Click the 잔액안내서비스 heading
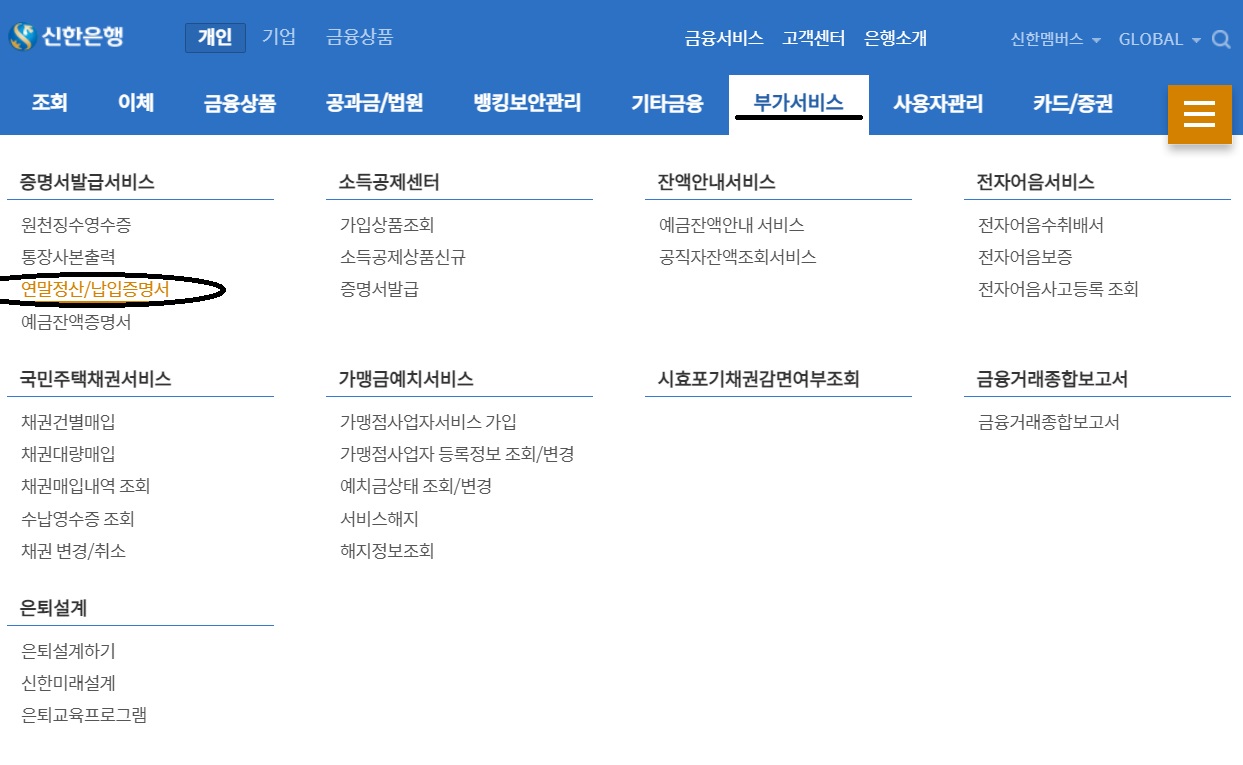This screenshot has width=1243, height=765. coord(717,182)
